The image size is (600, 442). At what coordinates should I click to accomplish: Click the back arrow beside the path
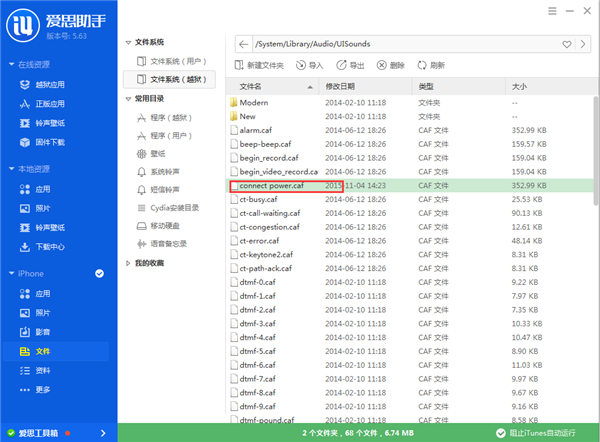243,44
